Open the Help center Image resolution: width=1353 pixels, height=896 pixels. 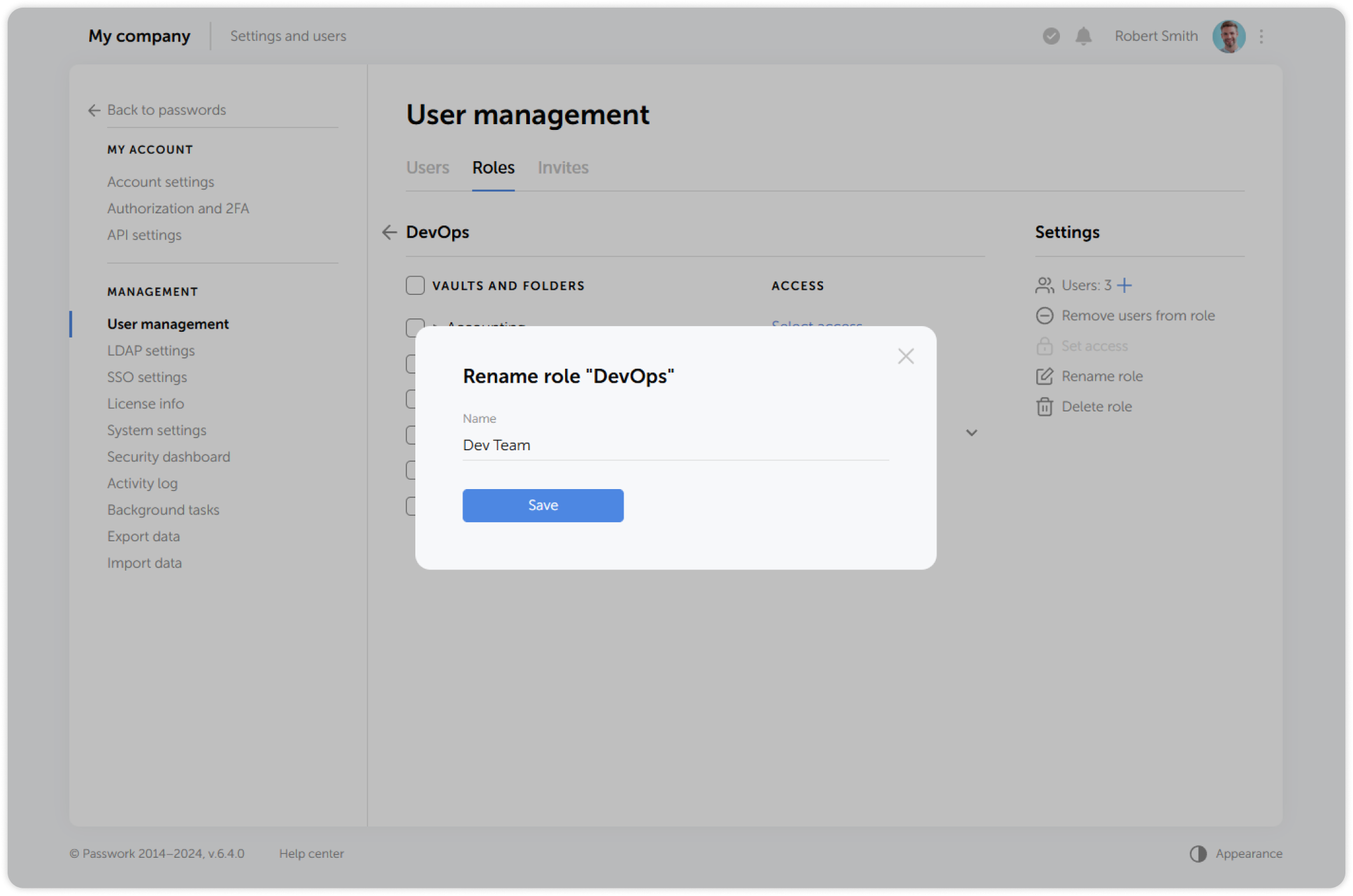[311, 853]
